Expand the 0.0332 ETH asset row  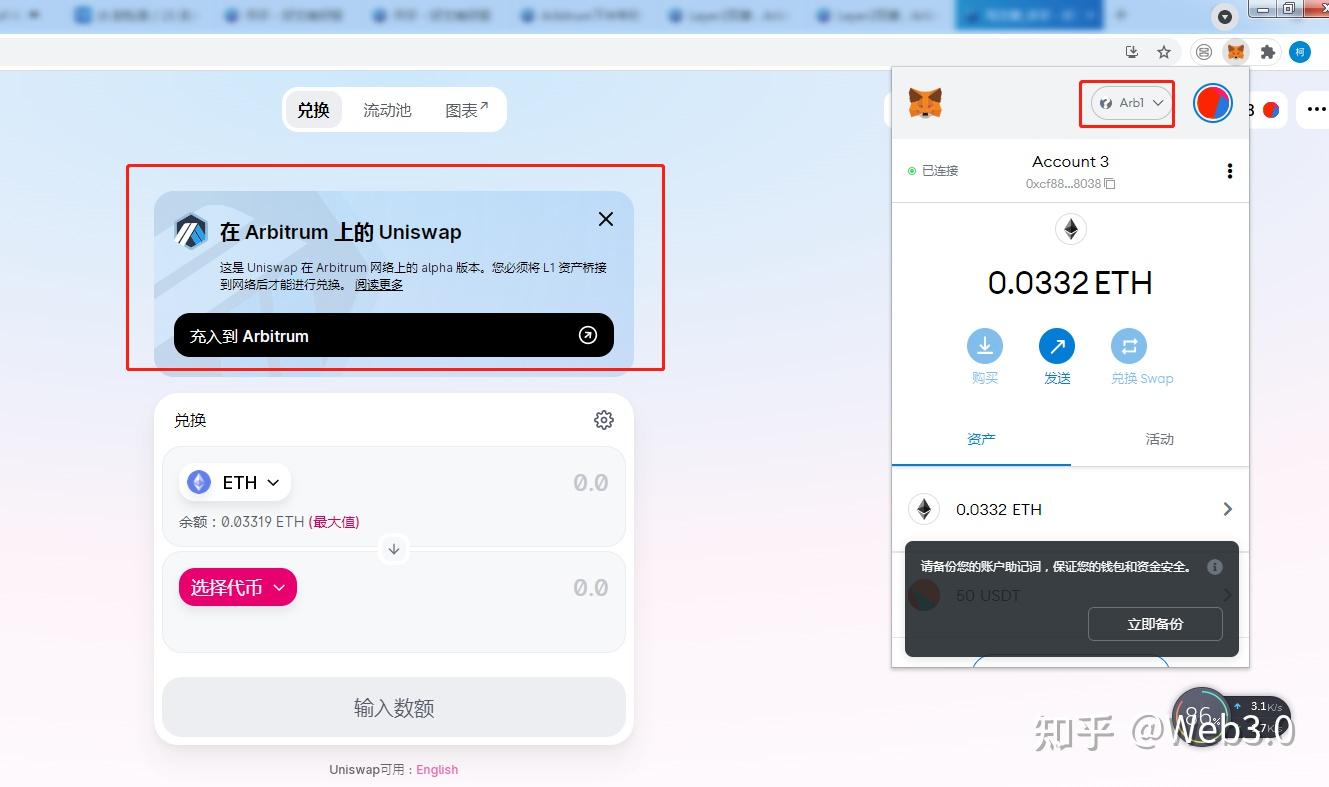click(x=1227, y=509)
